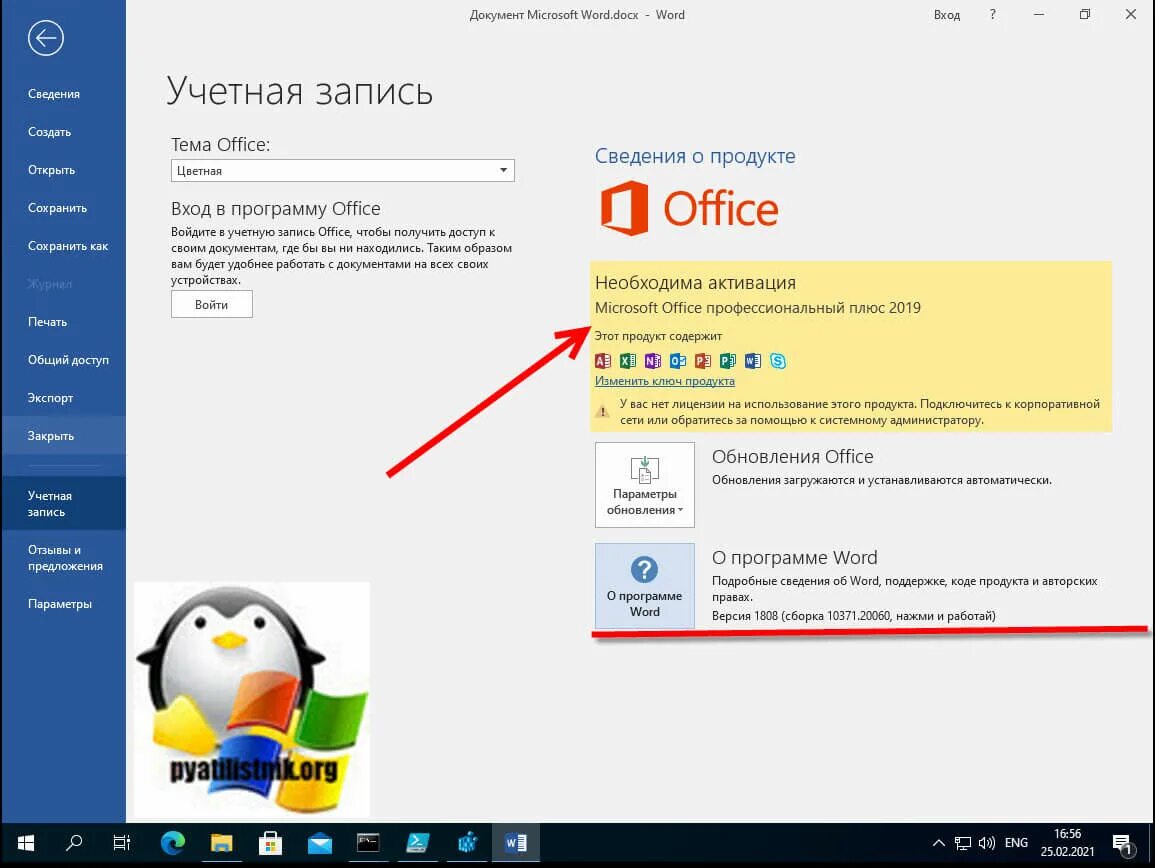Launch Microsoft Edge from the taskbar
The width and height of the screenshot is (1155, 868).
coord(172,842)
